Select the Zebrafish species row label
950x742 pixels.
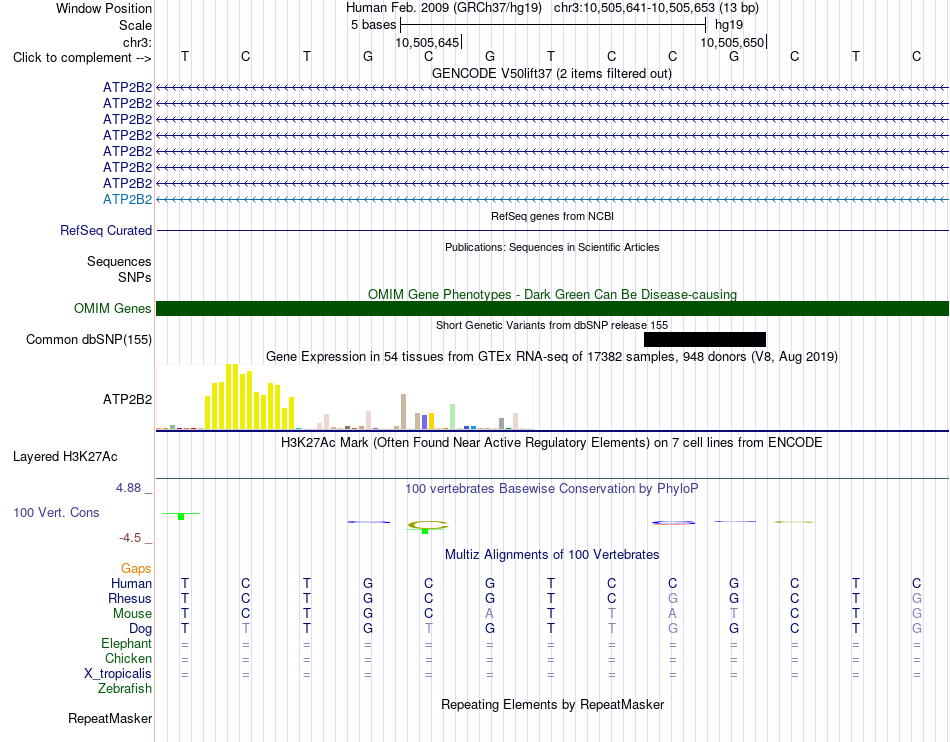(x=125, y=689)
